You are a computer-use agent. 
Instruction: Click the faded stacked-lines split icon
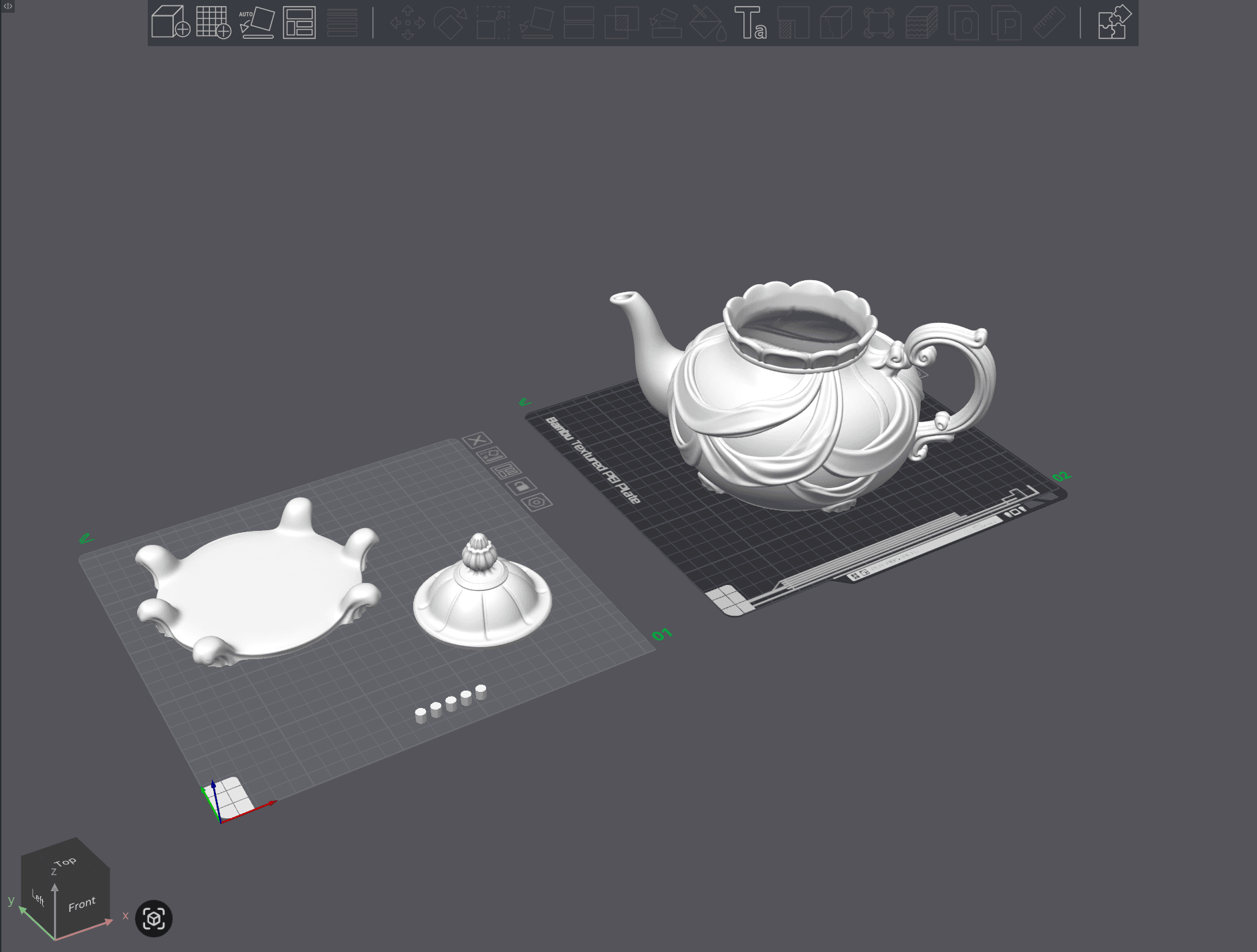342,22
